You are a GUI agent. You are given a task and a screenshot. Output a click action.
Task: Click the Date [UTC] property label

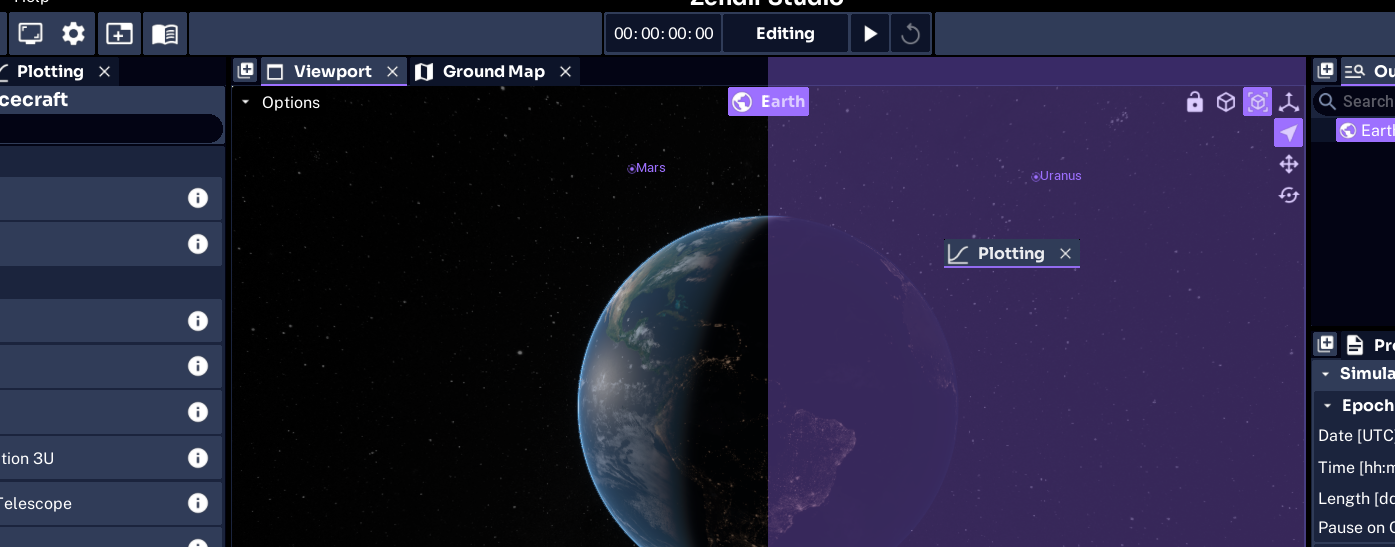click(x=1356, y=436)
